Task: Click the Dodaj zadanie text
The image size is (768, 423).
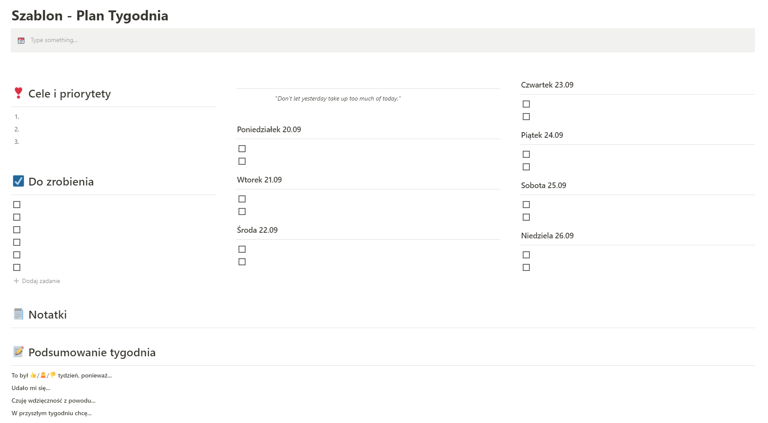Action: 41,281
